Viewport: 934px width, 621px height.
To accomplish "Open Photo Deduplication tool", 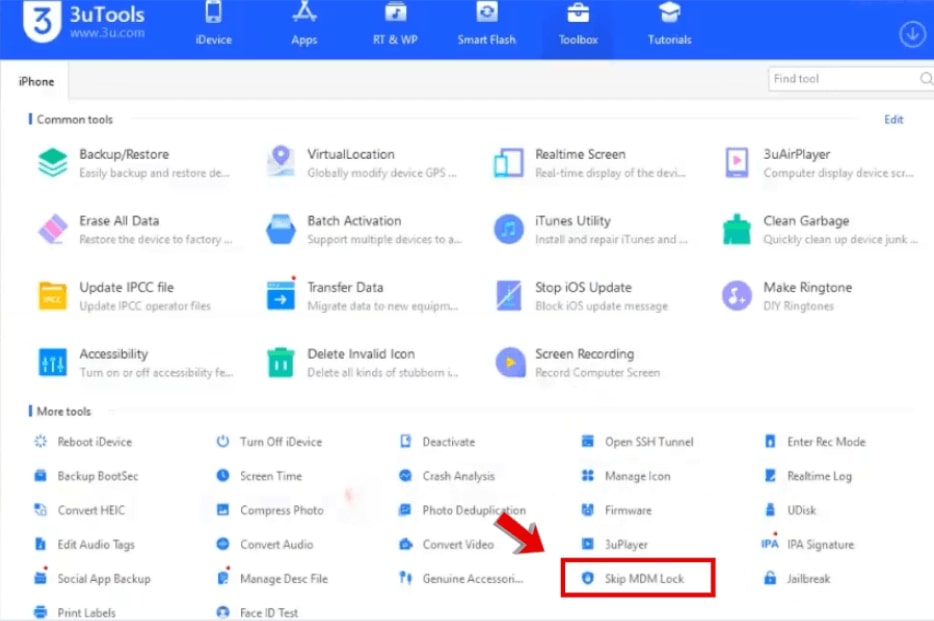I will [462, 510].
